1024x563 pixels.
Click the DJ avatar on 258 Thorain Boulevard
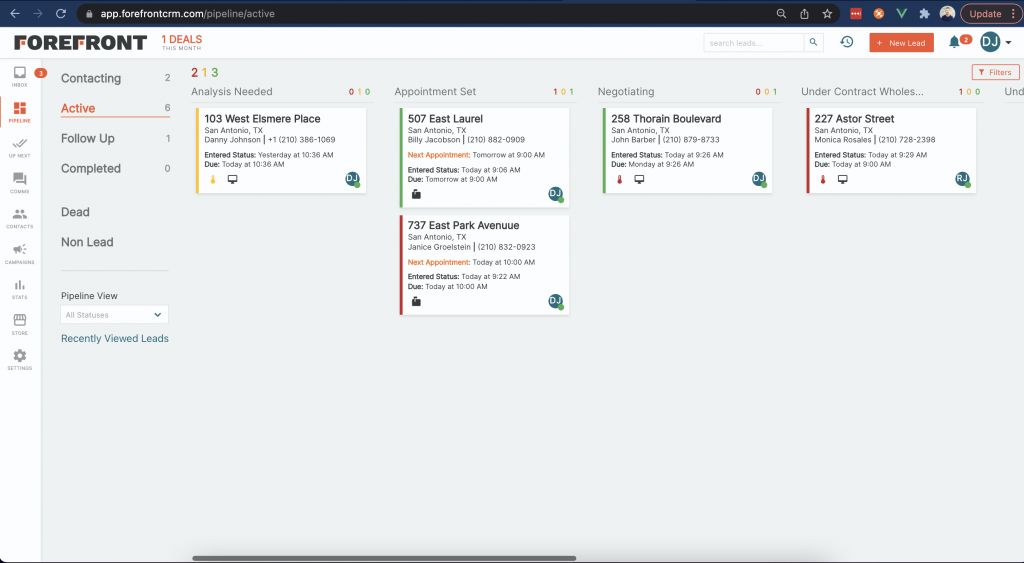[x=758, y=179]
